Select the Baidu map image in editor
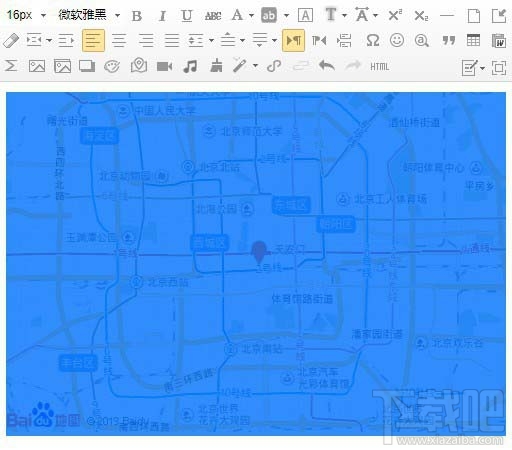512x450 pixels. click(x=256, y=264)
